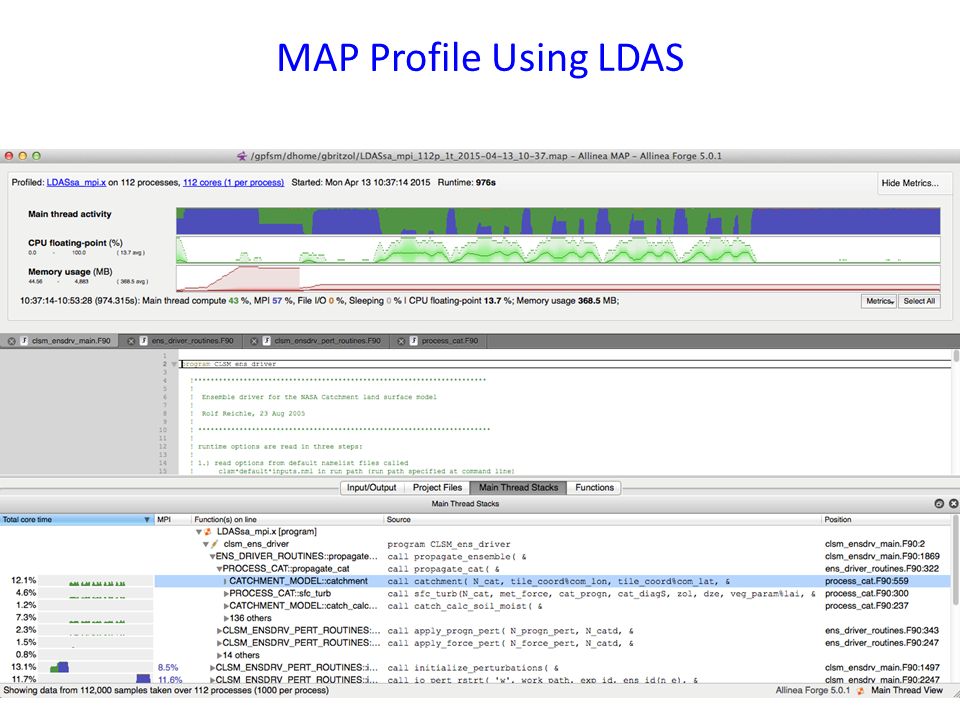The image size is (960, 720).
Task: Open the 112 cores (1 per process) link
Action: click(233, 182)
